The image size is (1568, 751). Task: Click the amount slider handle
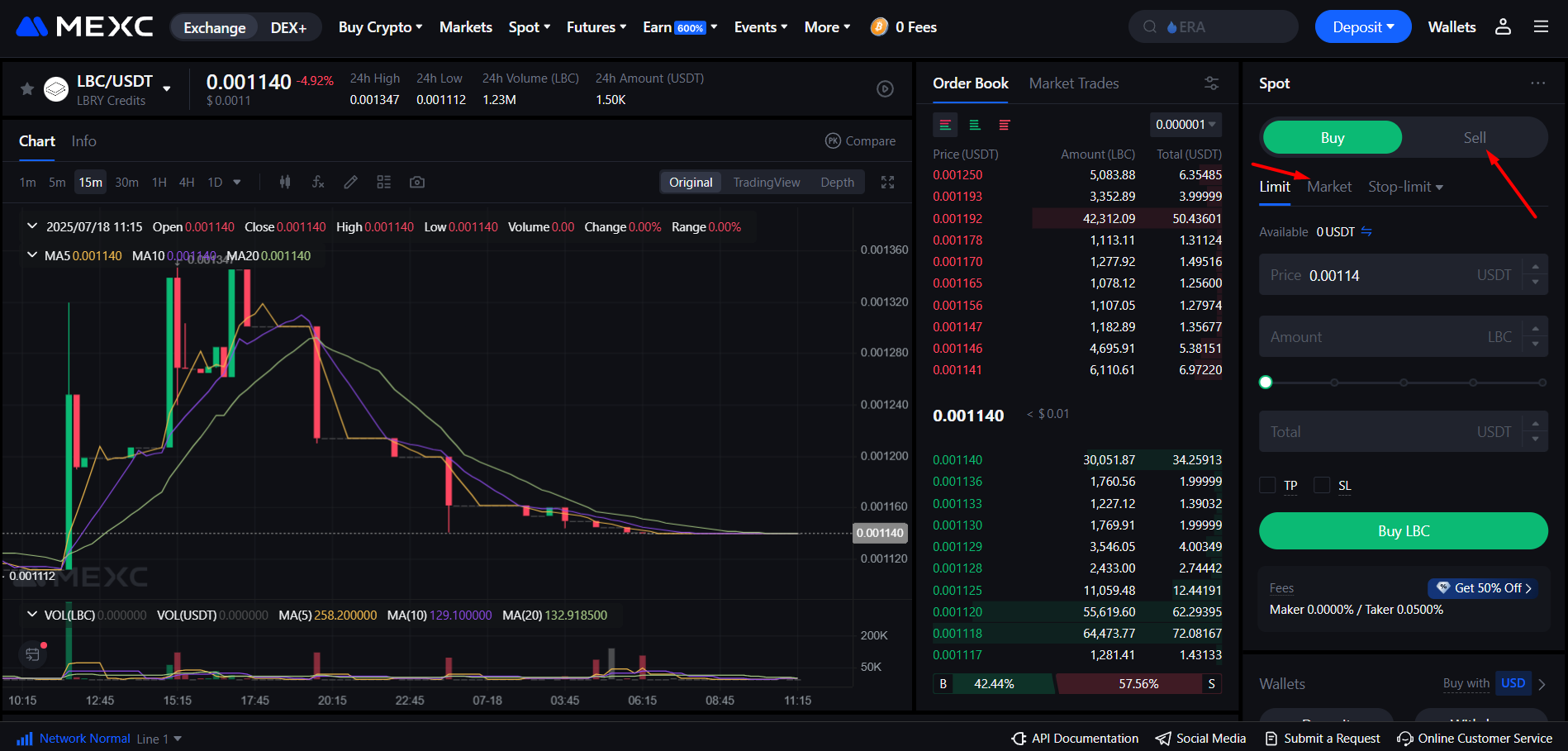[x=1266, y=383]
